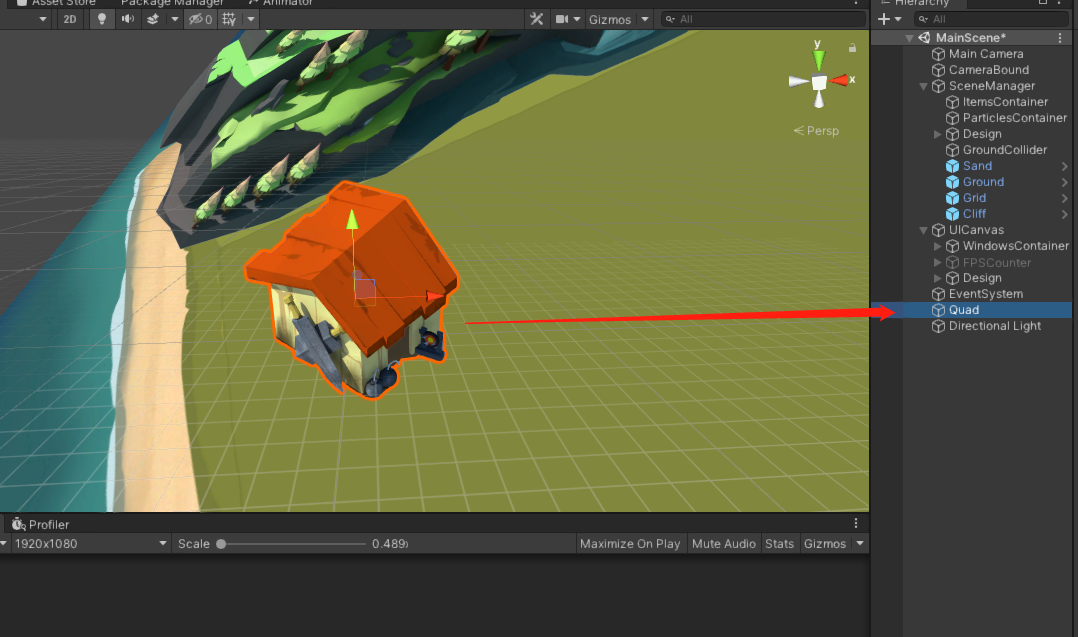1078x637 pixels.
Task: Click the Ground prefab cube icon
Action: tap(952, 182)
